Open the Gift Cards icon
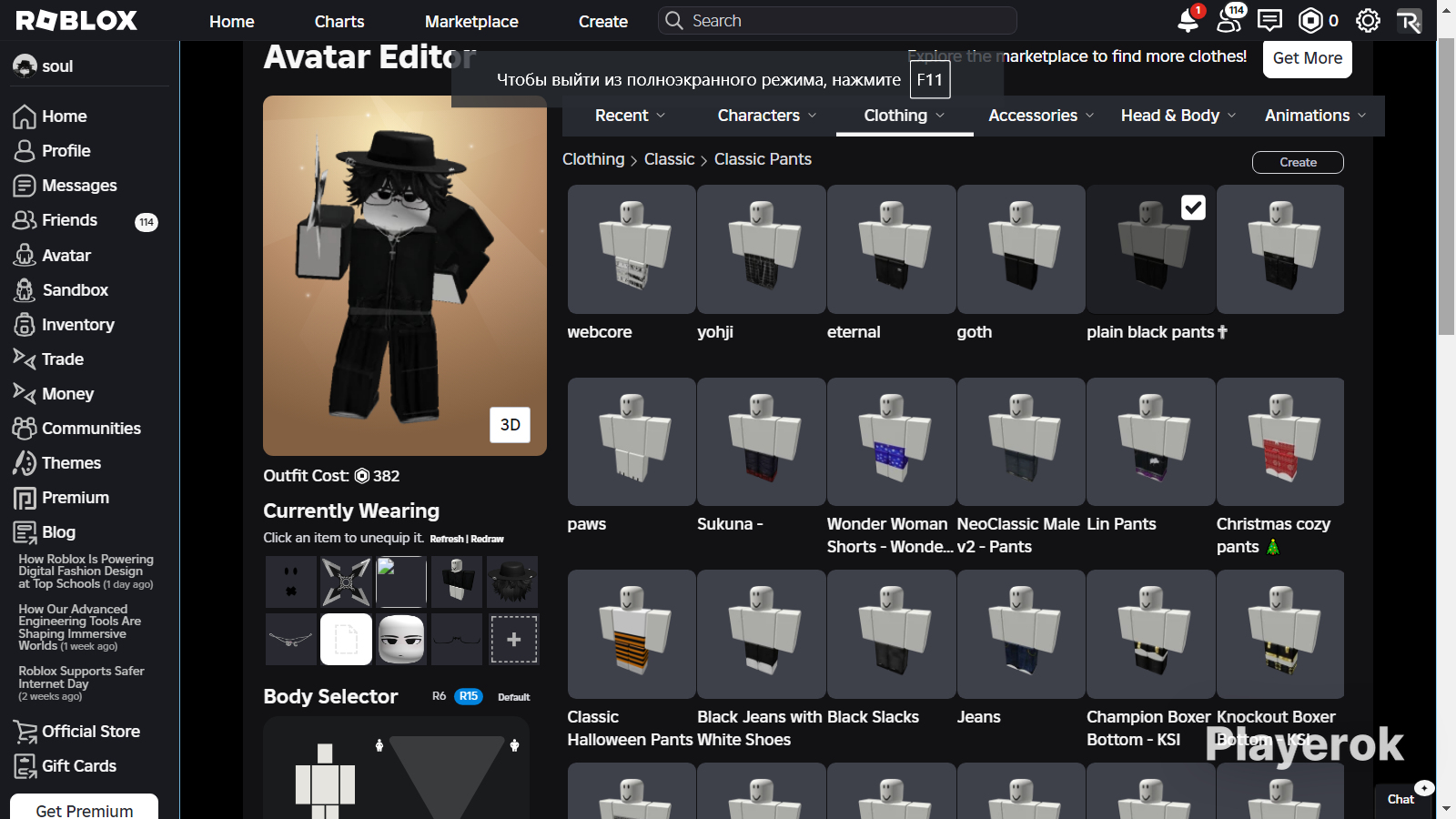The height and width of the screenshot is (819, 1456). point(25,766)
